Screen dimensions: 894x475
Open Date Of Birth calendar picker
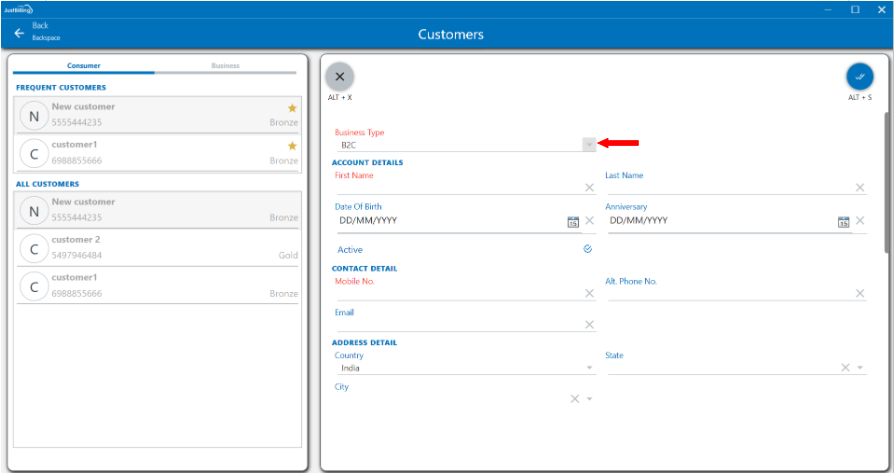pyautogui.click(x=573, y=221)
